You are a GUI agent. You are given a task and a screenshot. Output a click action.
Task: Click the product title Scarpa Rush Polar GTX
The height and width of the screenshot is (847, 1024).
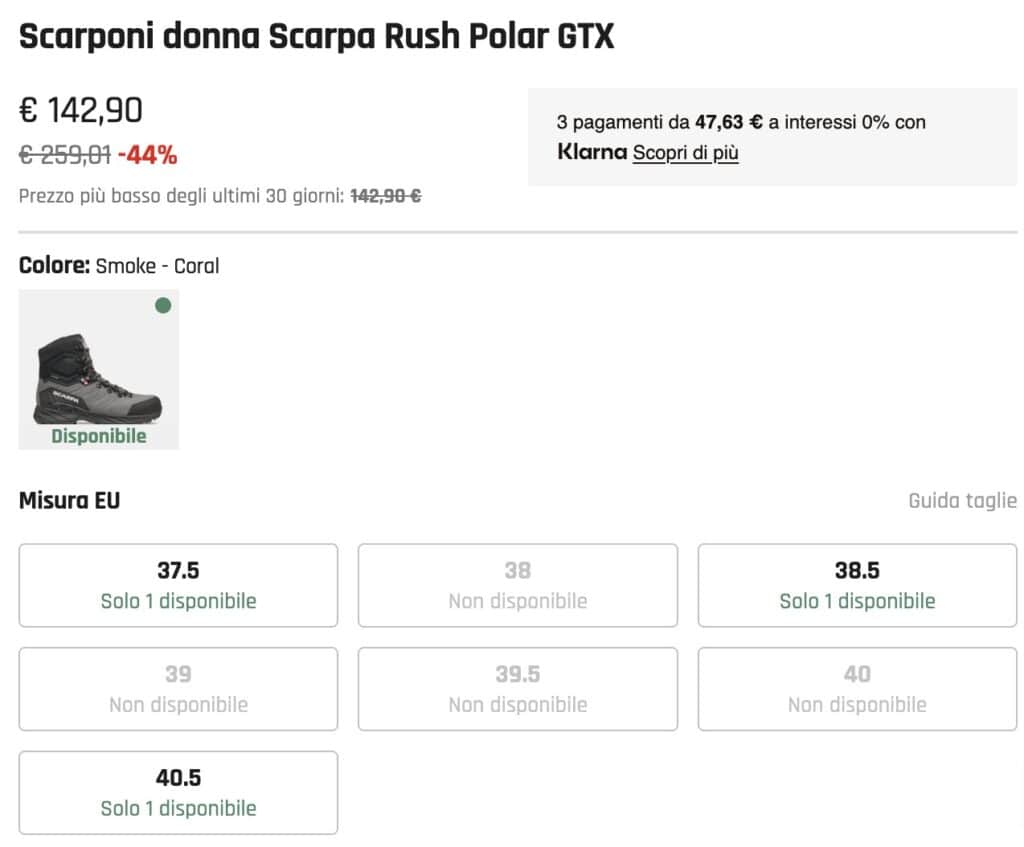316,36
